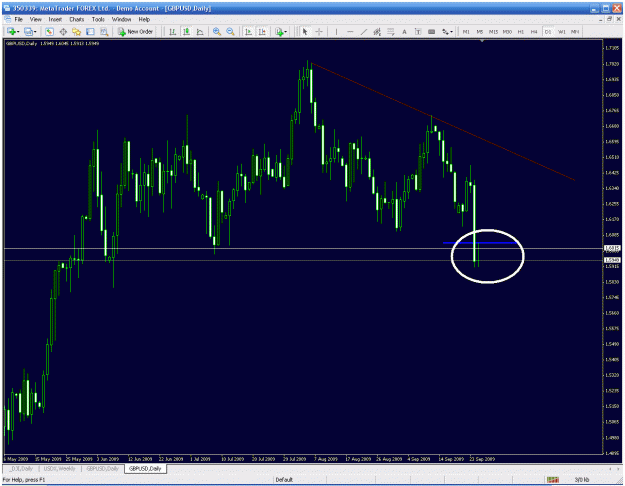Viewport: 625px width, 486px height.
Task: Toggle the Data Window crosshair icon
Action: pos(63,31)
